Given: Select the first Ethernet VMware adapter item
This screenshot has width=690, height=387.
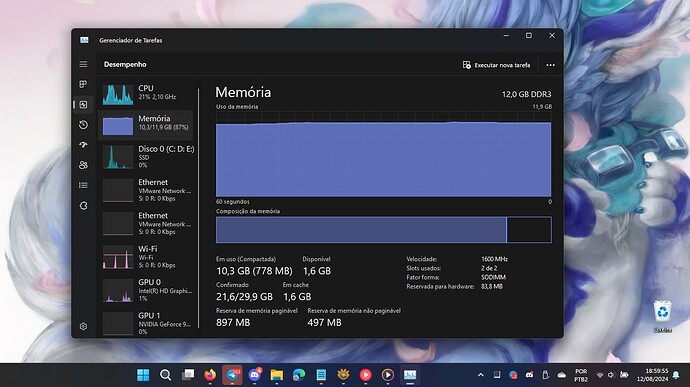Looking at the screenshot, I should point(146,190).
